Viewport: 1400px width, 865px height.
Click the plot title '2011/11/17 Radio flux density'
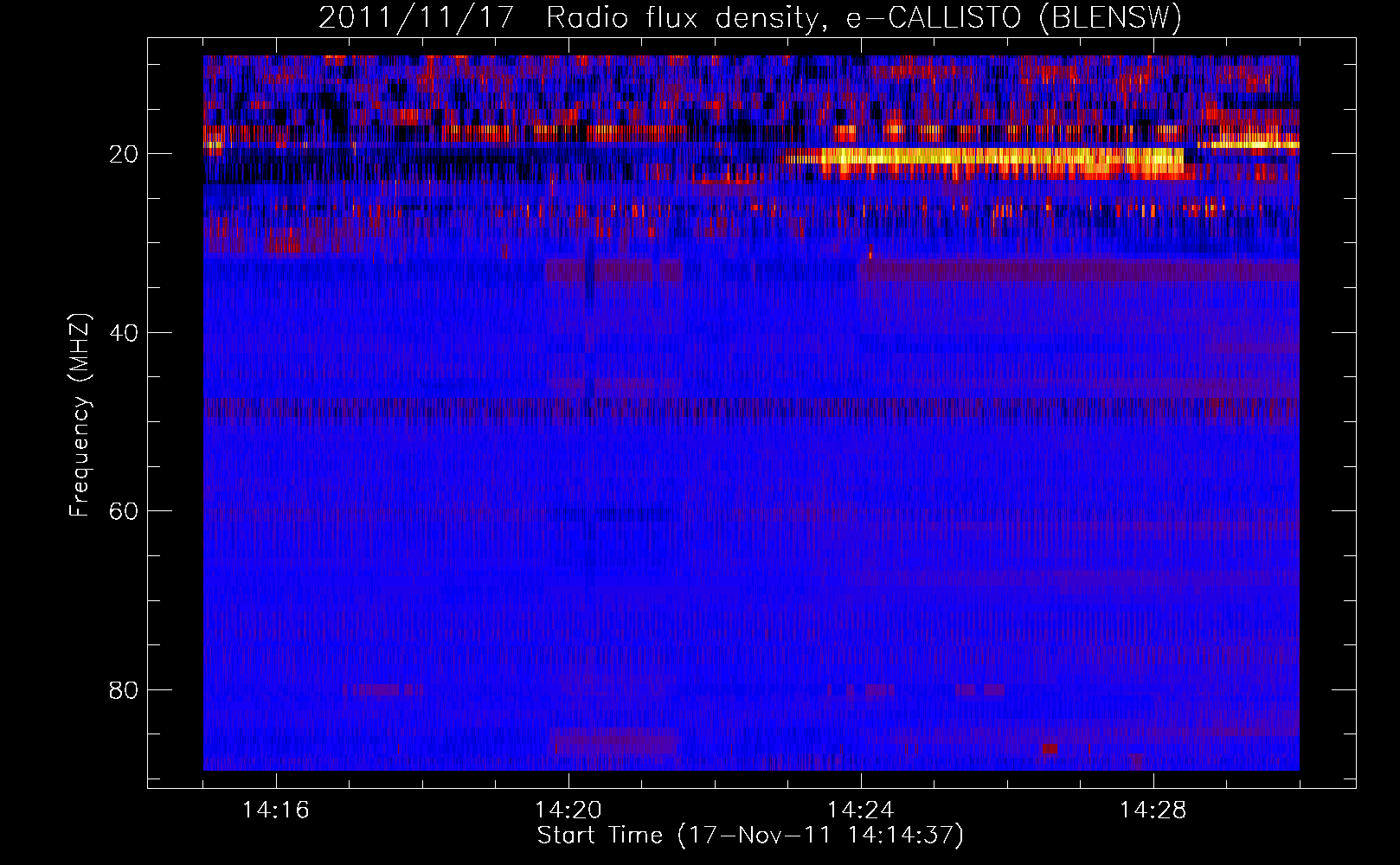750,17
